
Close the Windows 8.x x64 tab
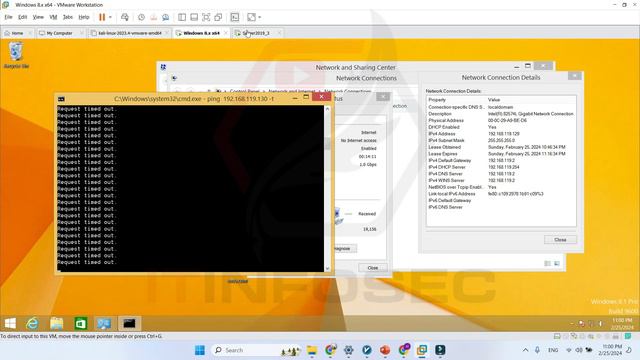226,33
